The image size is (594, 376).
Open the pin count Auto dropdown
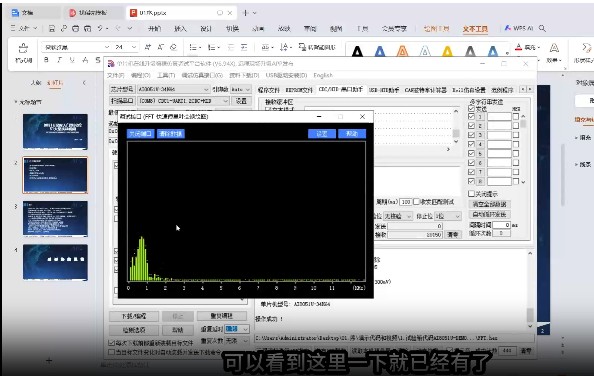(x=241, y=89)
